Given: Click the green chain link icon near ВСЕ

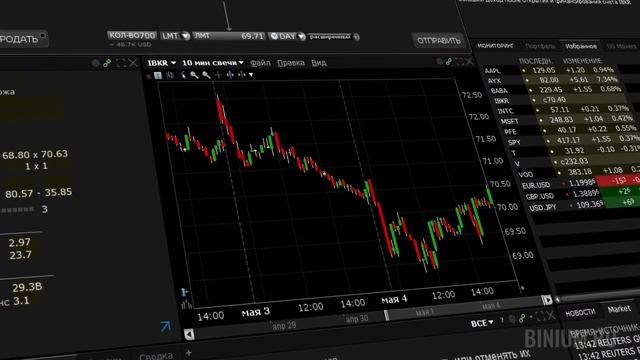Looking at the screenshot, I should point(522,318).
